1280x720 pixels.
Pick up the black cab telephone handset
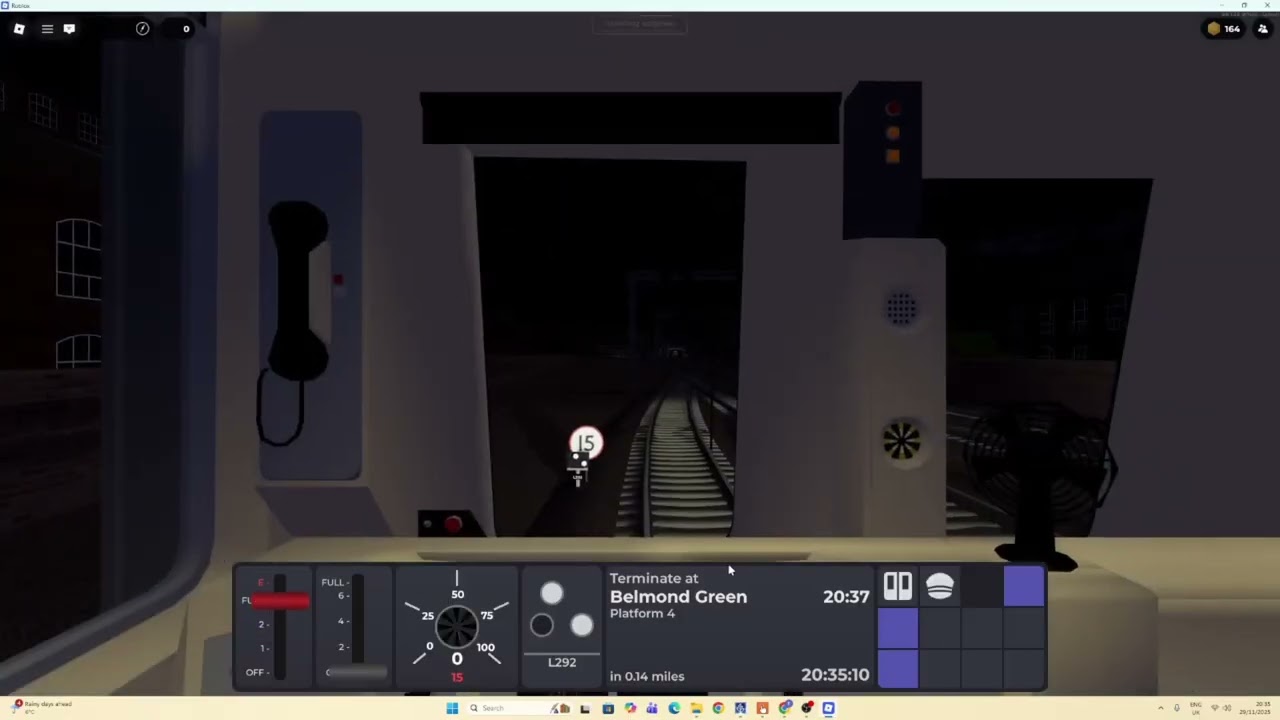tap(297, 290)
